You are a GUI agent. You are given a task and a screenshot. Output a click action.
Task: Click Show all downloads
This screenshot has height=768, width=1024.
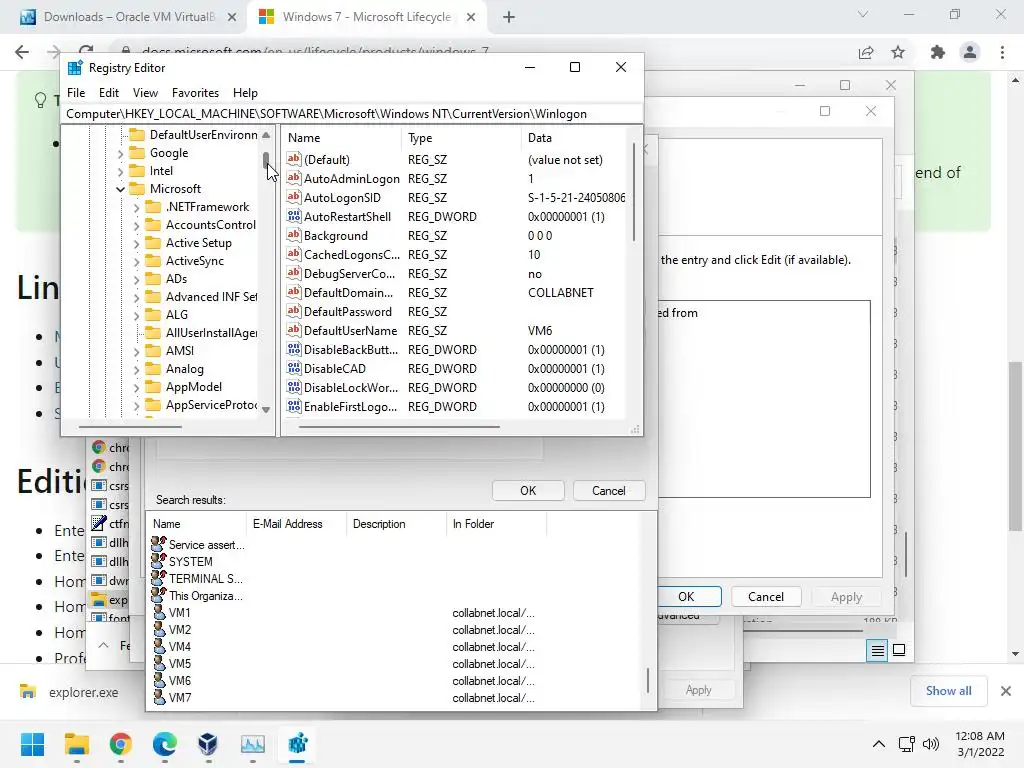948,690
